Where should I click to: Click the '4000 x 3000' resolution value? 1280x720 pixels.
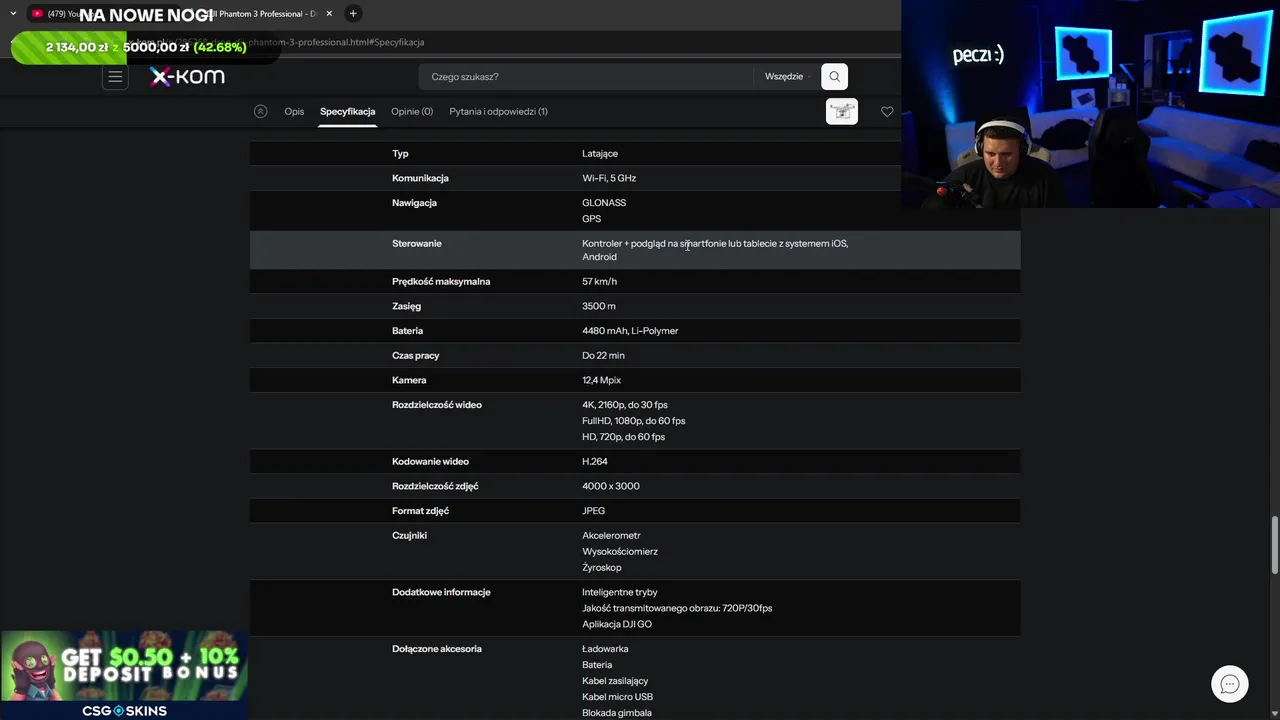[x=611, y=486]
